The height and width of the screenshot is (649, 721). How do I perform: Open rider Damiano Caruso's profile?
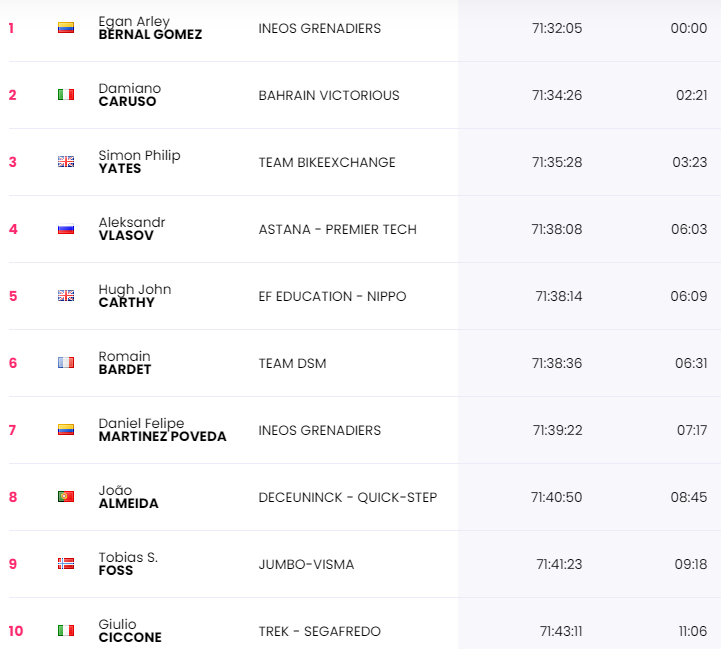(130, 95)
